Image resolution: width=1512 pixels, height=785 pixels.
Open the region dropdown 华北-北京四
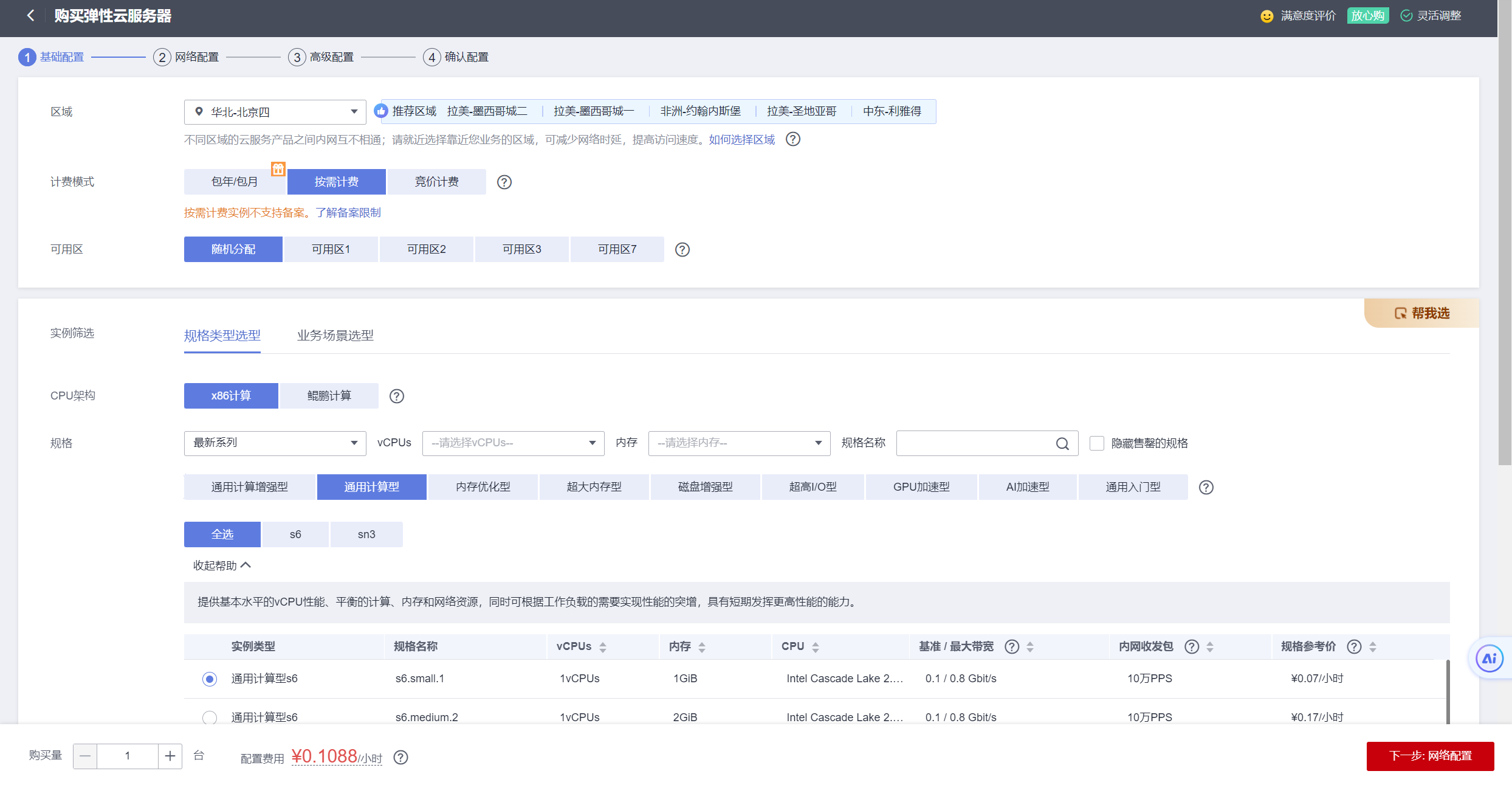pyautogui.click(x=275, y=112)
